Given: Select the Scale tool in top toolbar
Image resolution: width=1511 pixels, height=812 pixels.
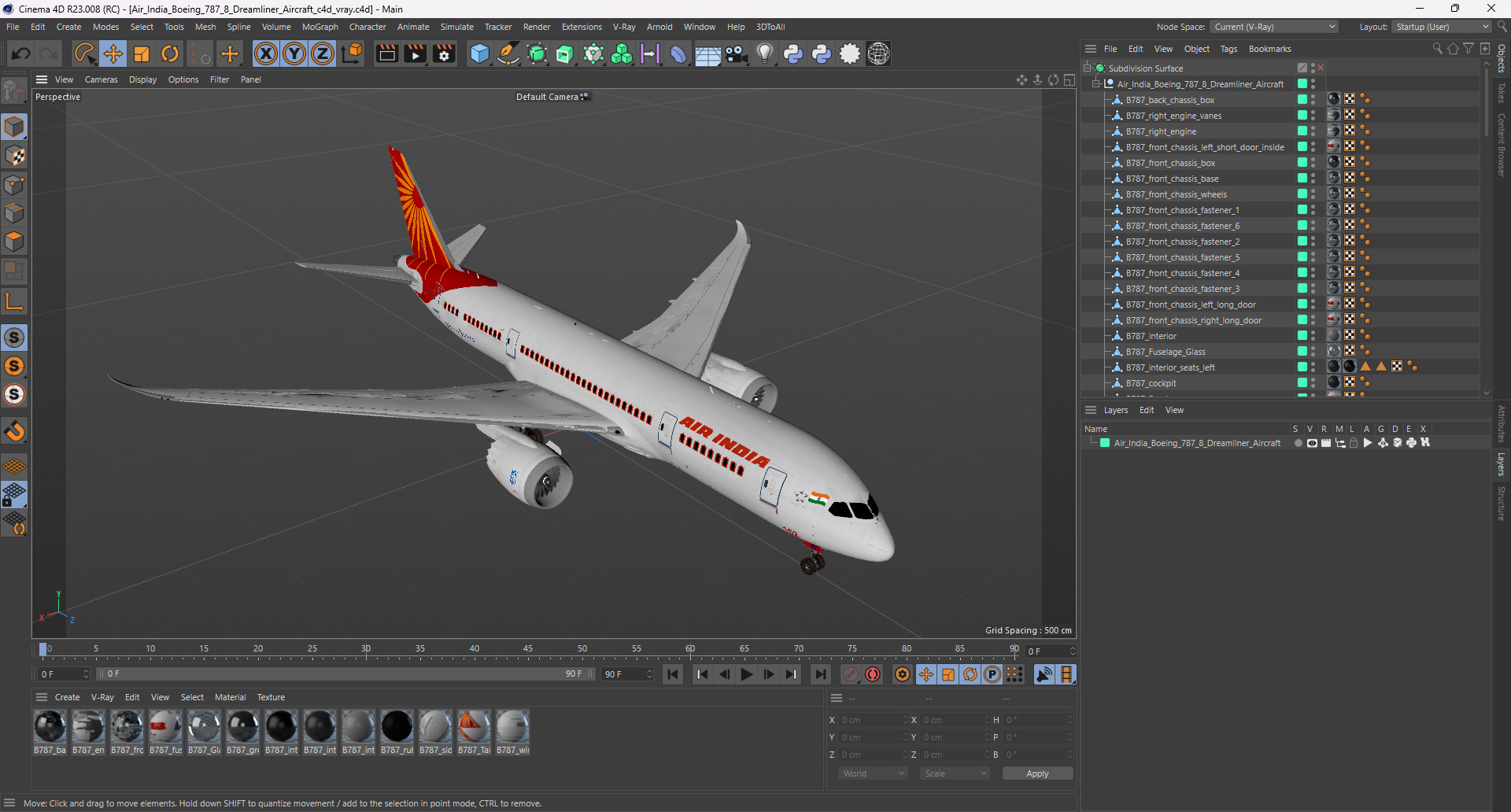Looking at the screenshot, I should coord(142,54).
